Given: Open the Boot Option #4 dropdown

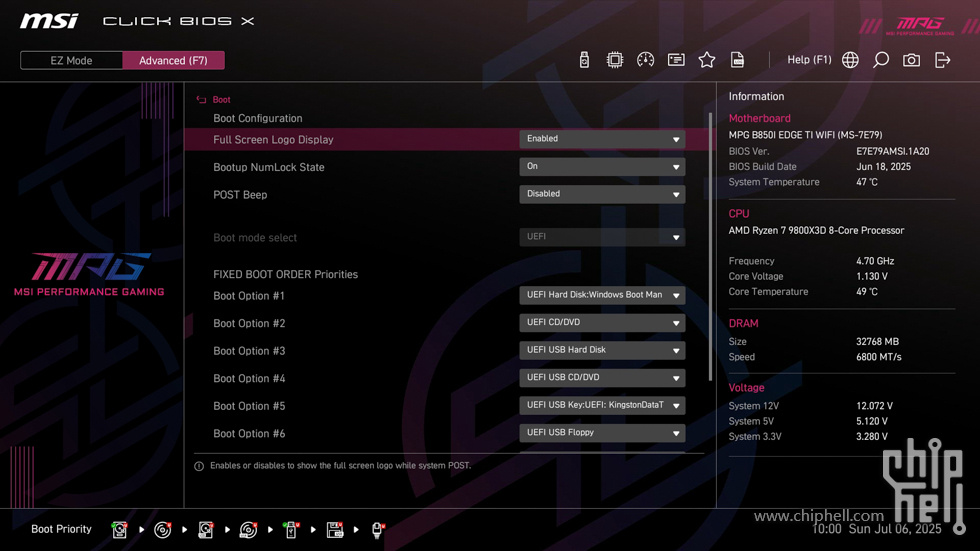Looking at the screenshot, I should [x=602, y=377].
